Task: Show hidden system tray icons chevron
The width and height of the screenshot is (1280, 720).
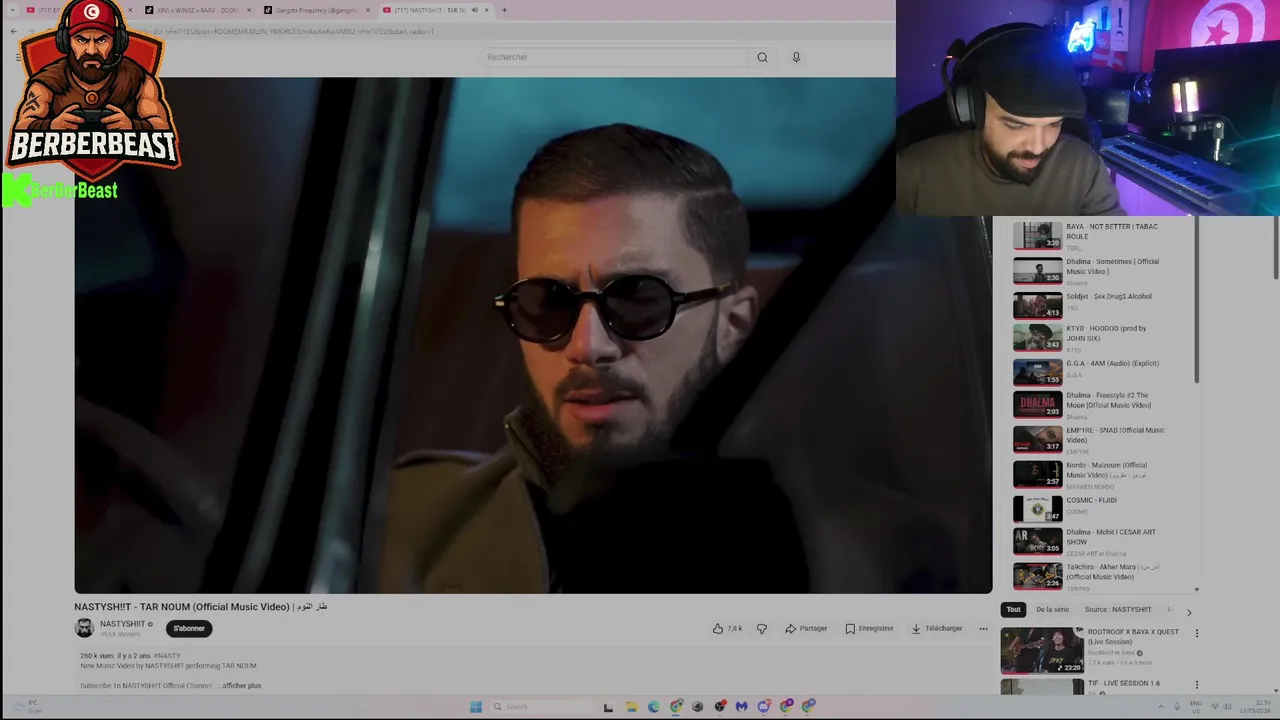Action: point(1161,707)
